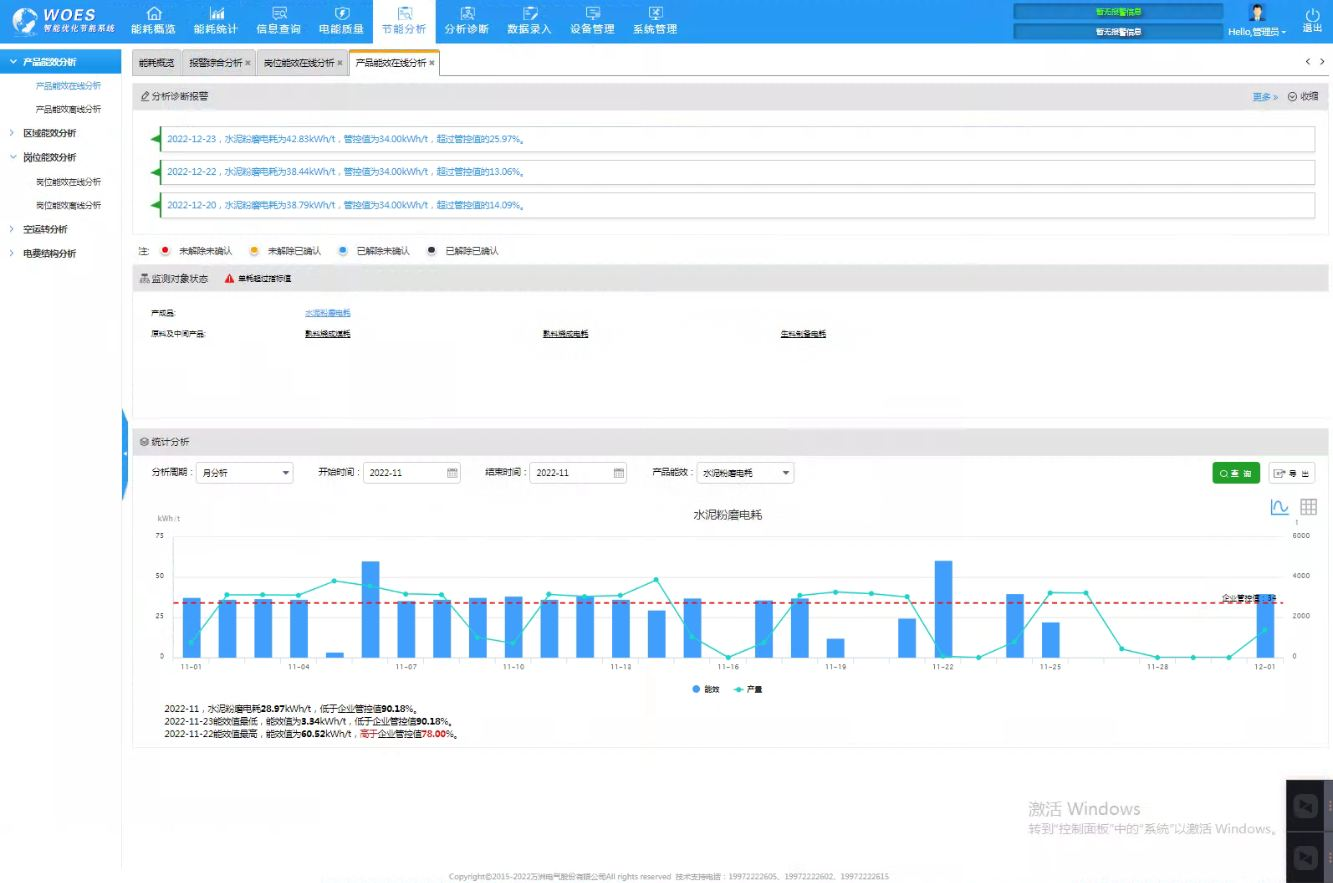
Task: Switch to the 岗位能效在线分析 tab
Action: [x=298, y=63]
